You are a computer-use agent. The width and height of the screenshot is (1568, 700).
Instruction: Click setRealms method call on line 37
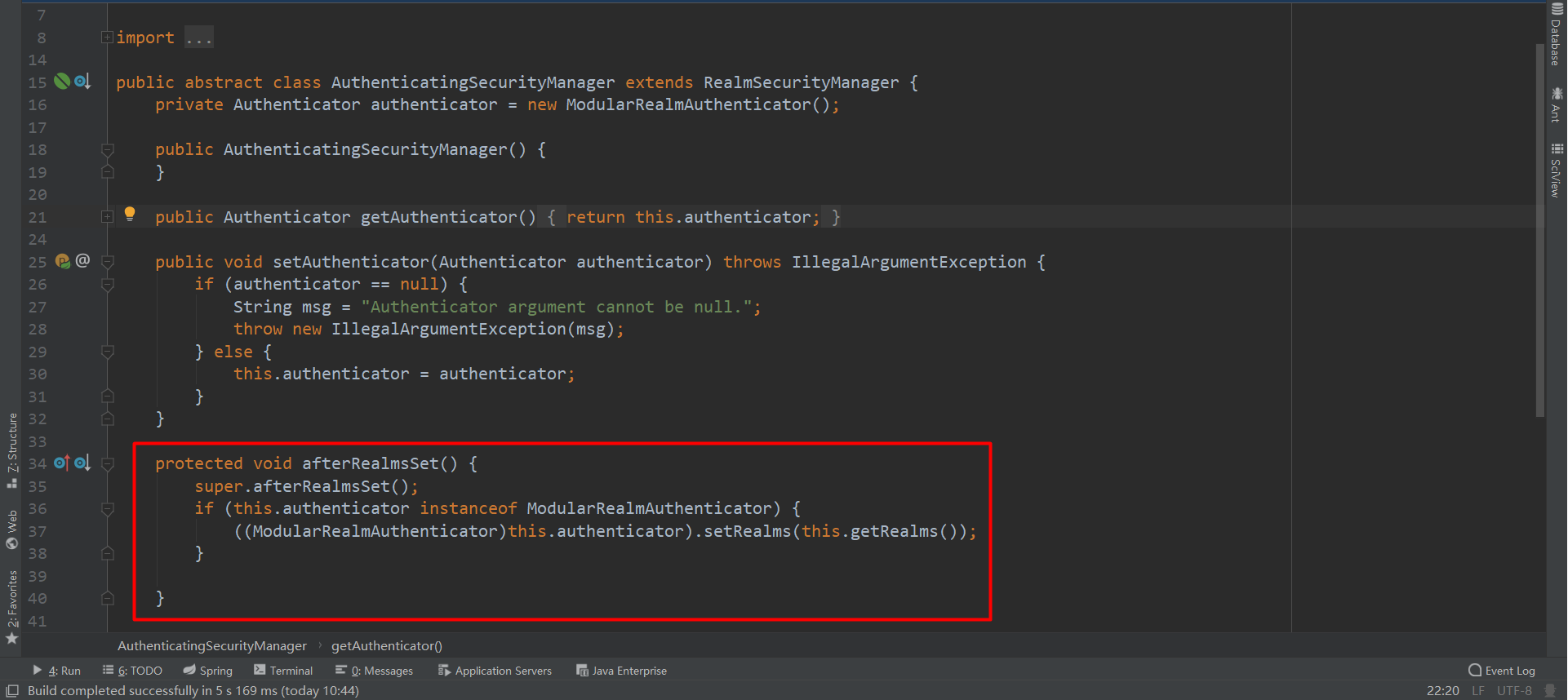pos(747,531)
